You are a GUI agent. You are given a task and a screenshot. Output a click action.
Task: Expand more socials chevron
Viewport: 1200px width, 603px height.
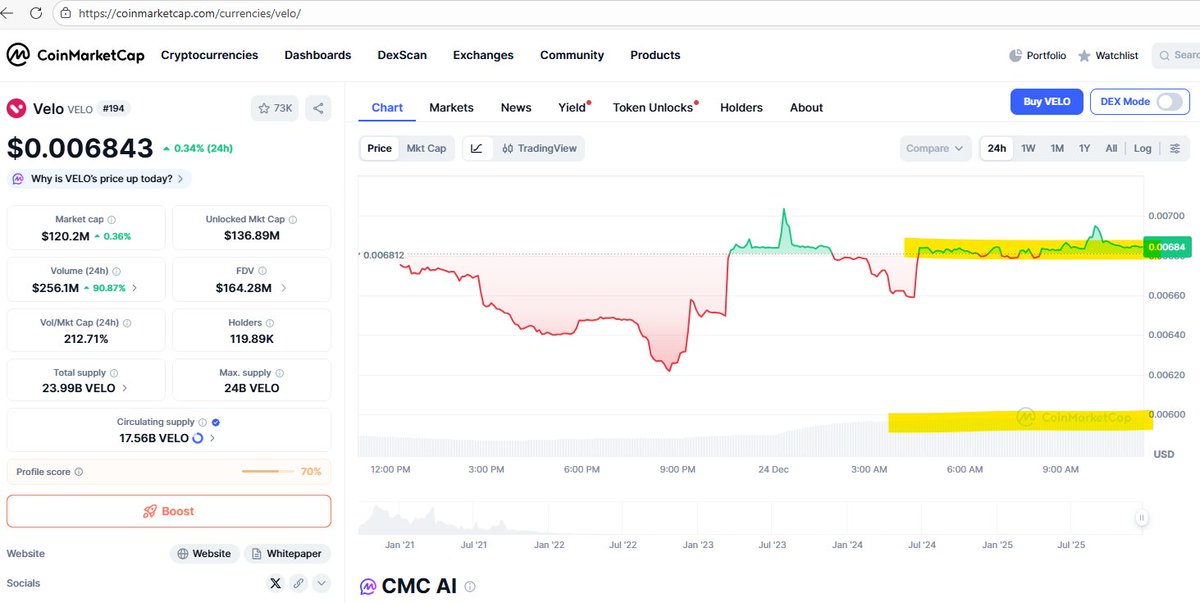321,583
